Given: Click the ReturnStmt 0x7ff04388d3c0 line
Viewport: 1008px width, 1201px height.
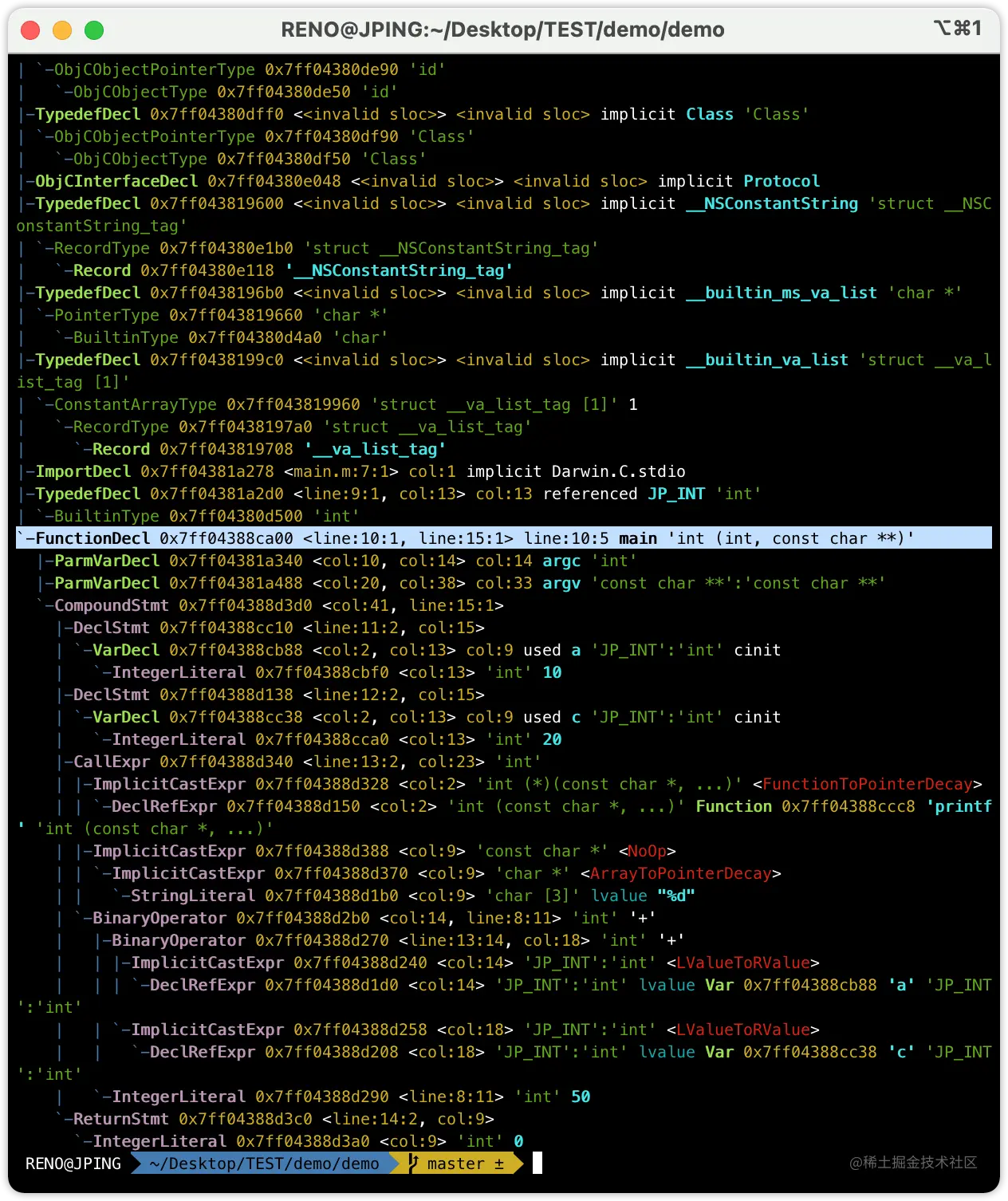Looking at the screenshot, I should tap(275, 1119).
